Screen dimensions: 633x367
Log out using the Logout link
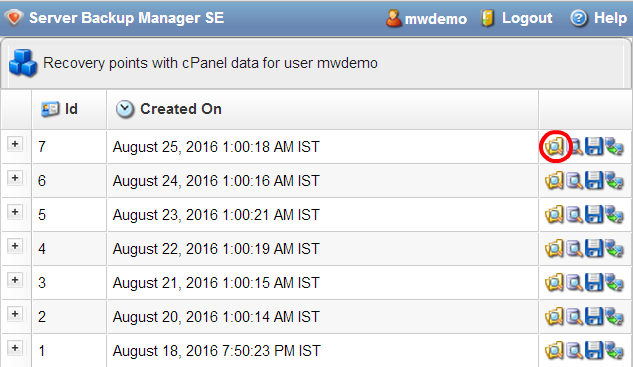[527, 18]
